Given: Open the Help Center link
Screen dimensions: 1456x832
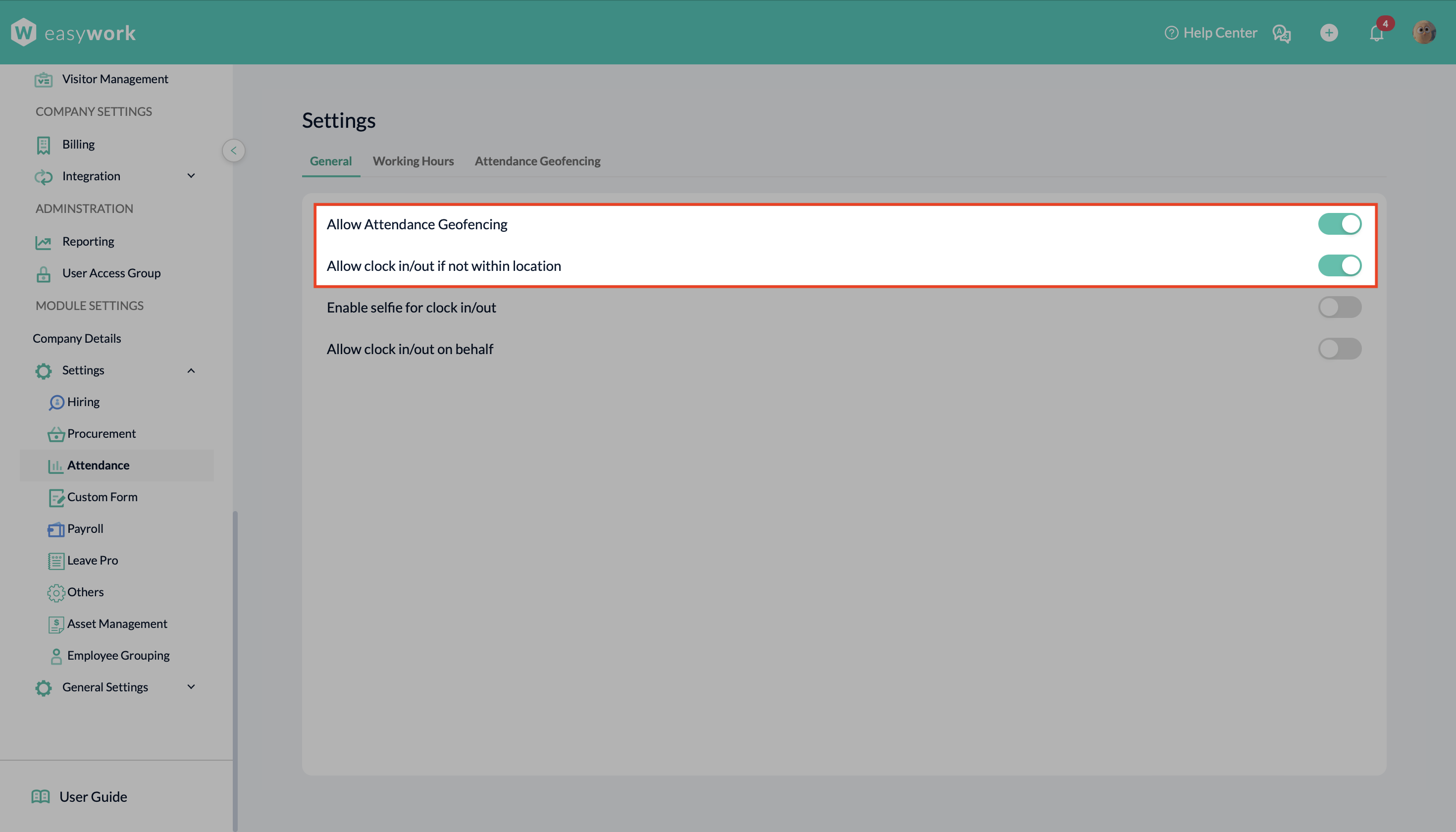Looking at the screenshot, I should pyautogui.click(x=1211, y=33).
